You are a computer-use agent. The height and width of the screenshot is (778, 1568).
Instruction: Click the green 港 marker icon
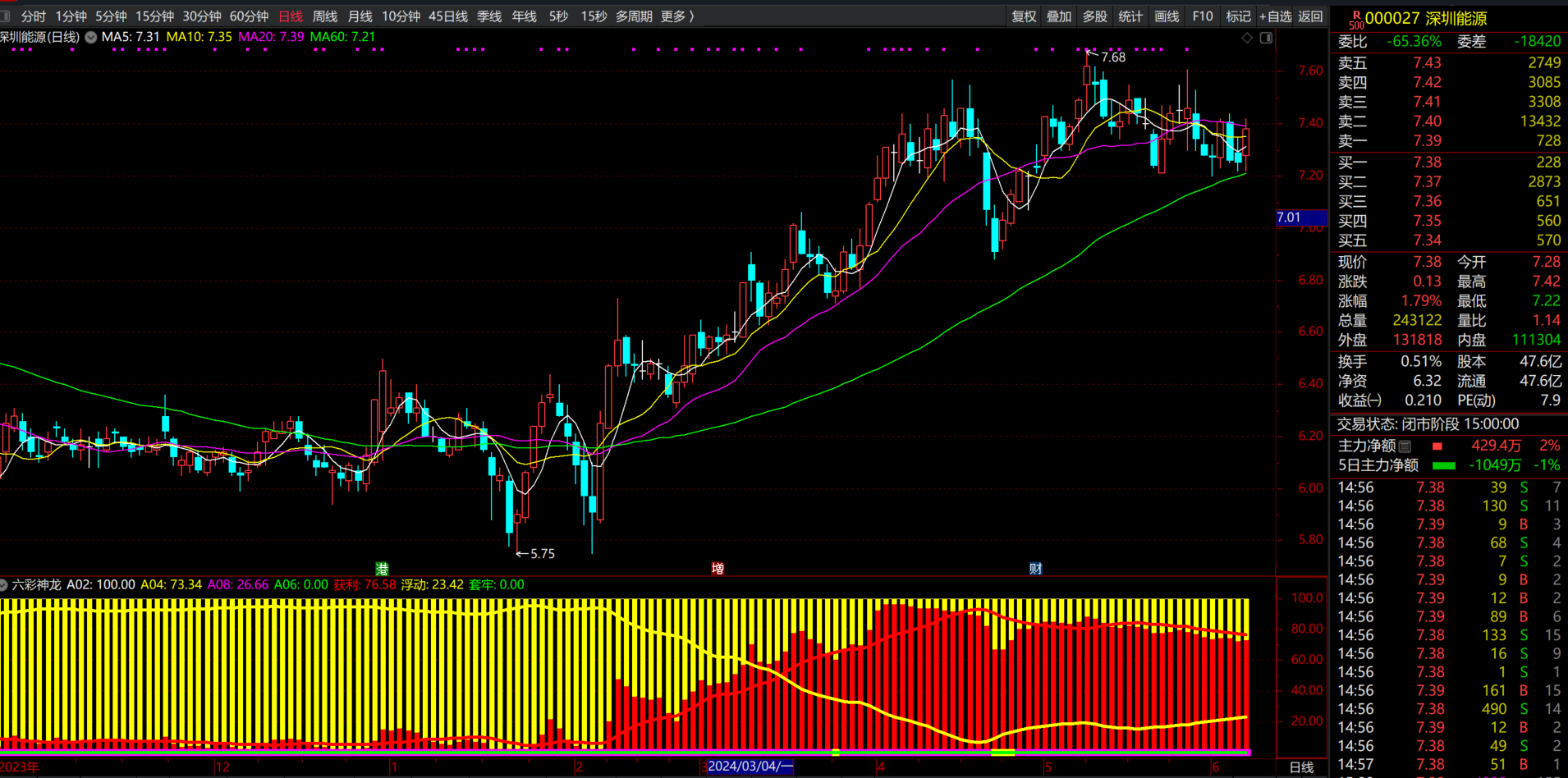pos(382,569)
